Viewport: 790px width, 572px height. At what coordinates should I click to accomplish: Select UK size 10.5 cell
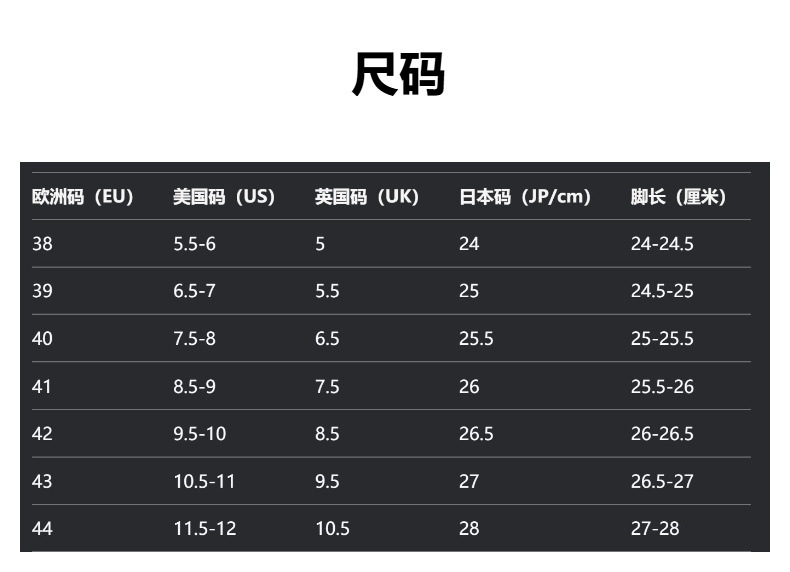(x=332, y=529)
